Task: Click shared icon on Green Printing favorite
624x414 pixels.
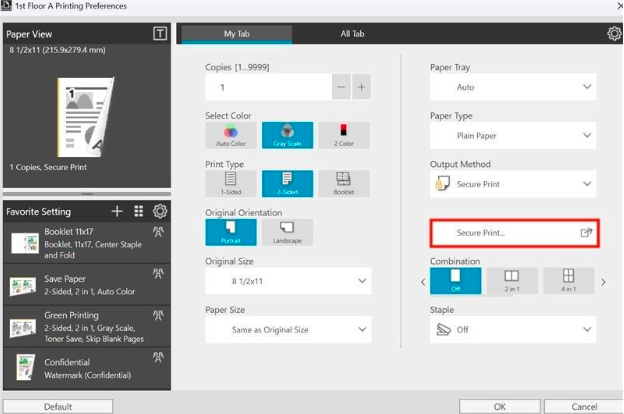Action: tap(158, 316)
